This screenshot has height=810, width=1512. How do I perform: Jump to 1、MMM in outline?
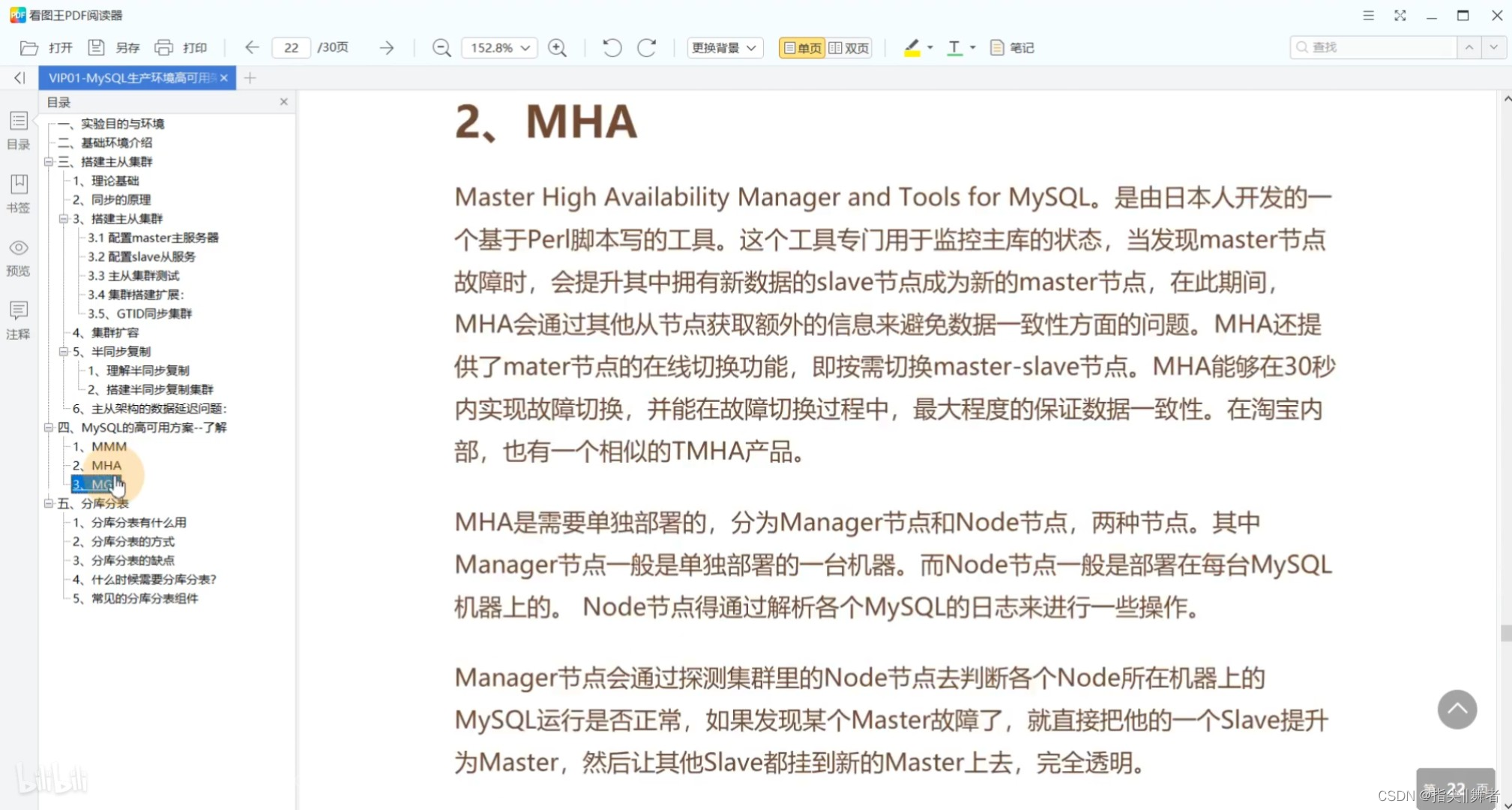[100, 446]
